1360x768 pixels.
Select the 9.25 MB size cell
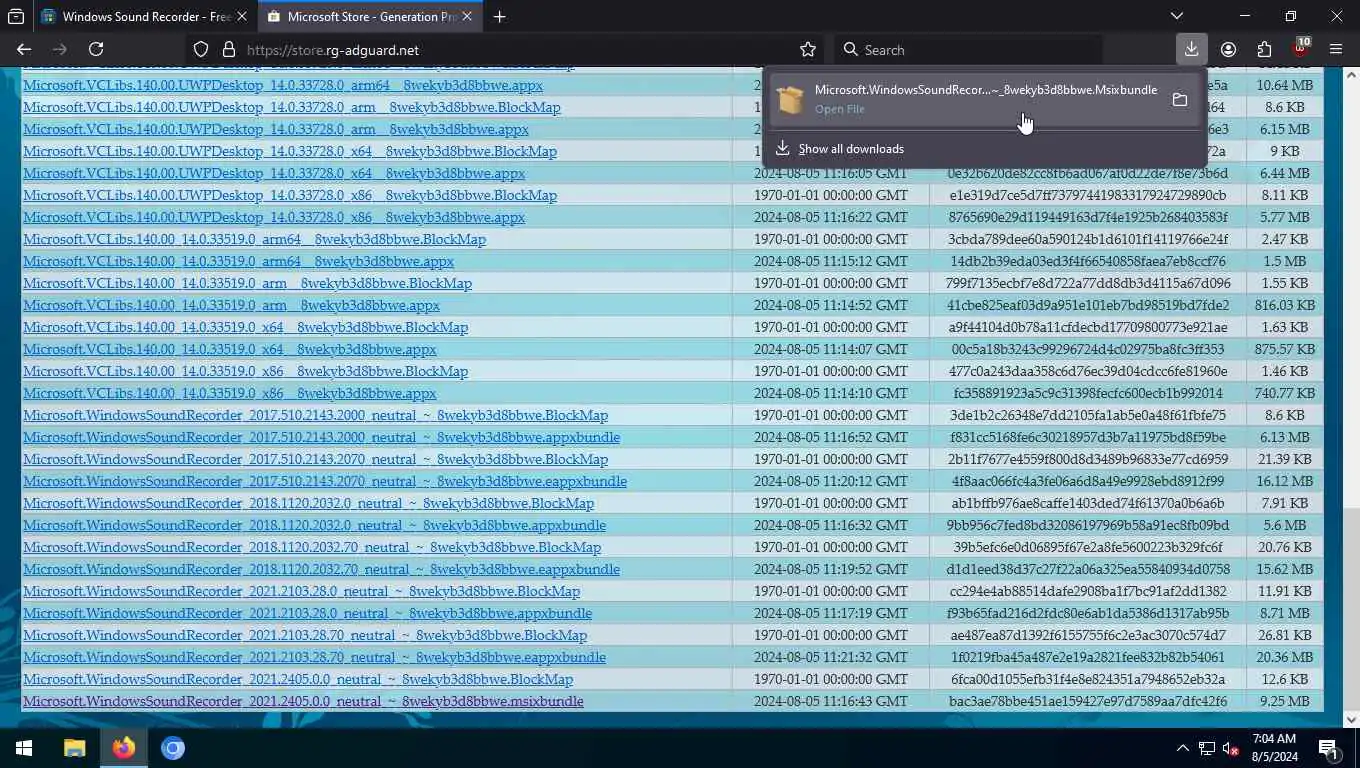(x=1283, y=701)
